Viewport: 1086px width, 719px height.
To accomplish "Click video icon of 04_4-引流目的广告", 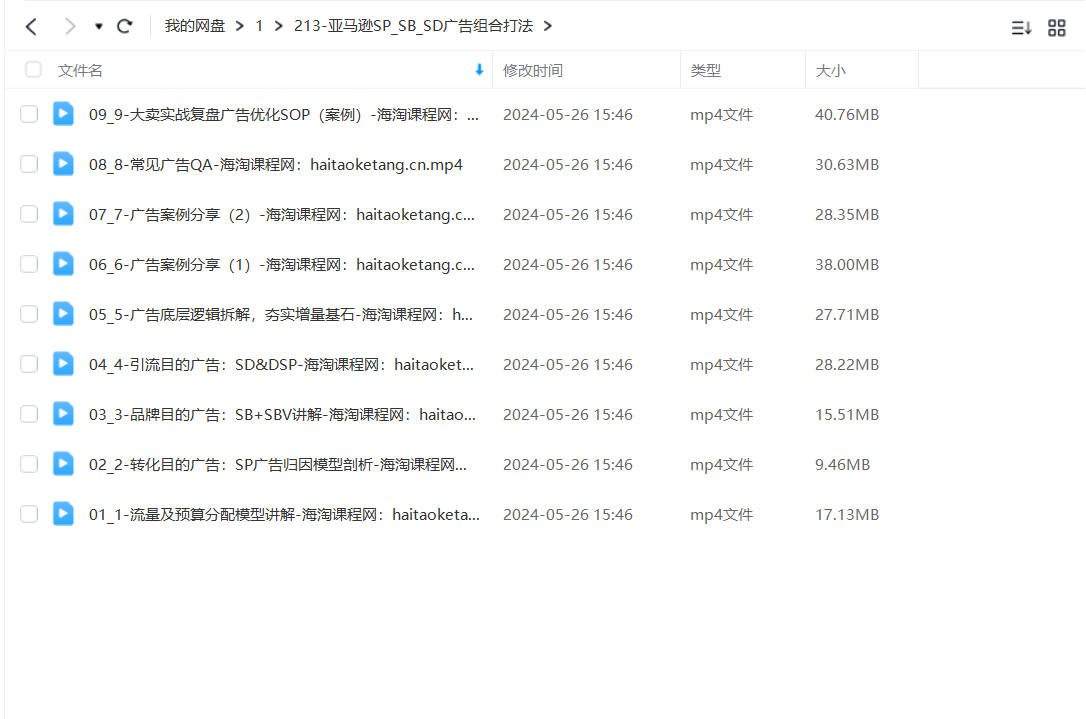I will point(63,364).
